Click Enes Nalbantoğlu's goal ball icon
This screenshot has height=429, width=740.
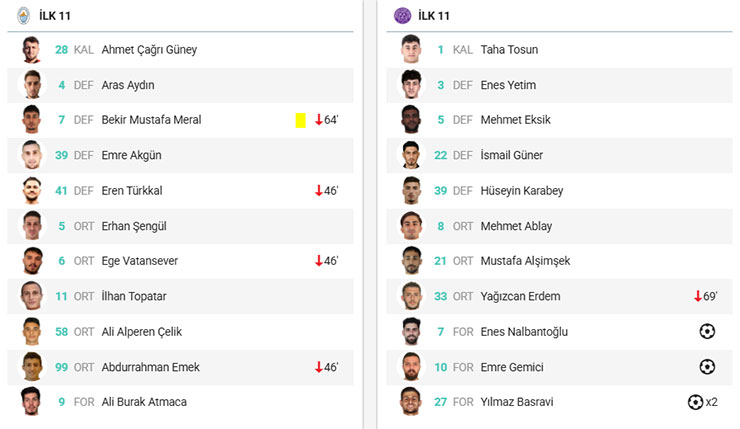click(707, 331)
